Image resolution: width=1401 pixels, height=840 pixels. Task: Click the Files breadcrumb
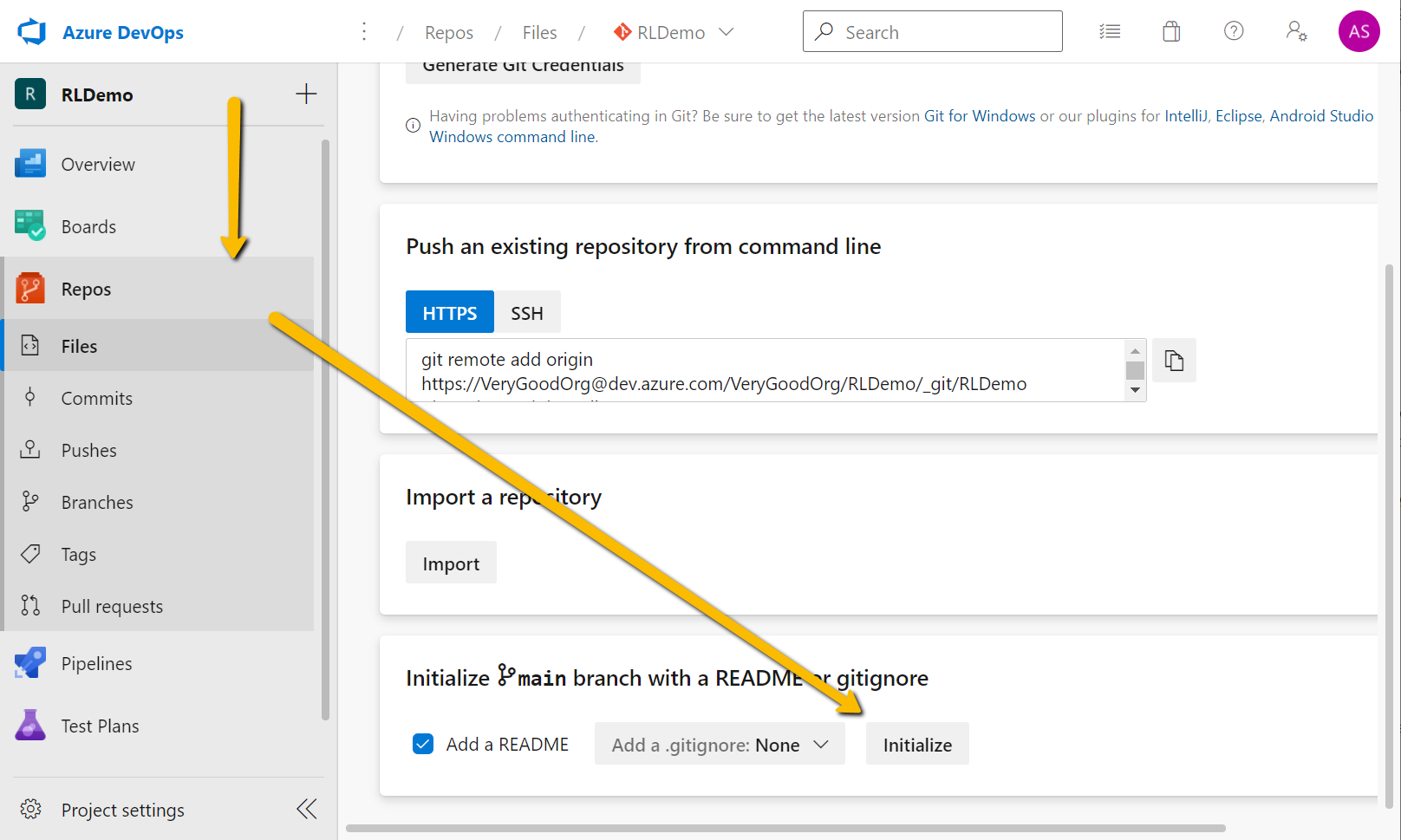539,32
